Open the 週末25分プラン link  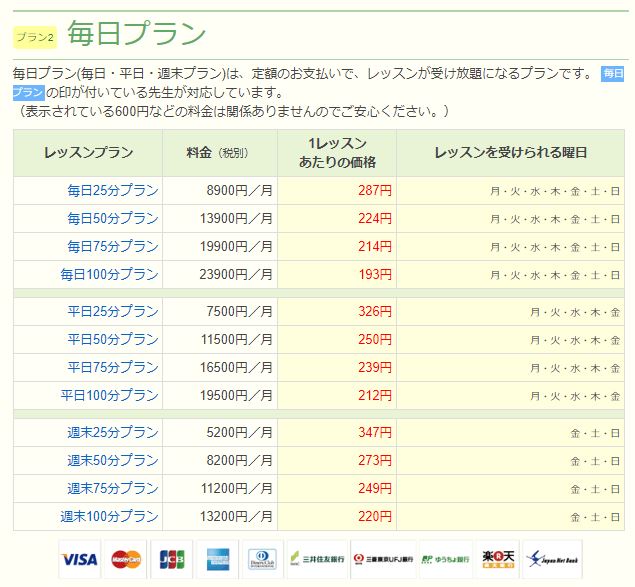[x=113, y=432]
